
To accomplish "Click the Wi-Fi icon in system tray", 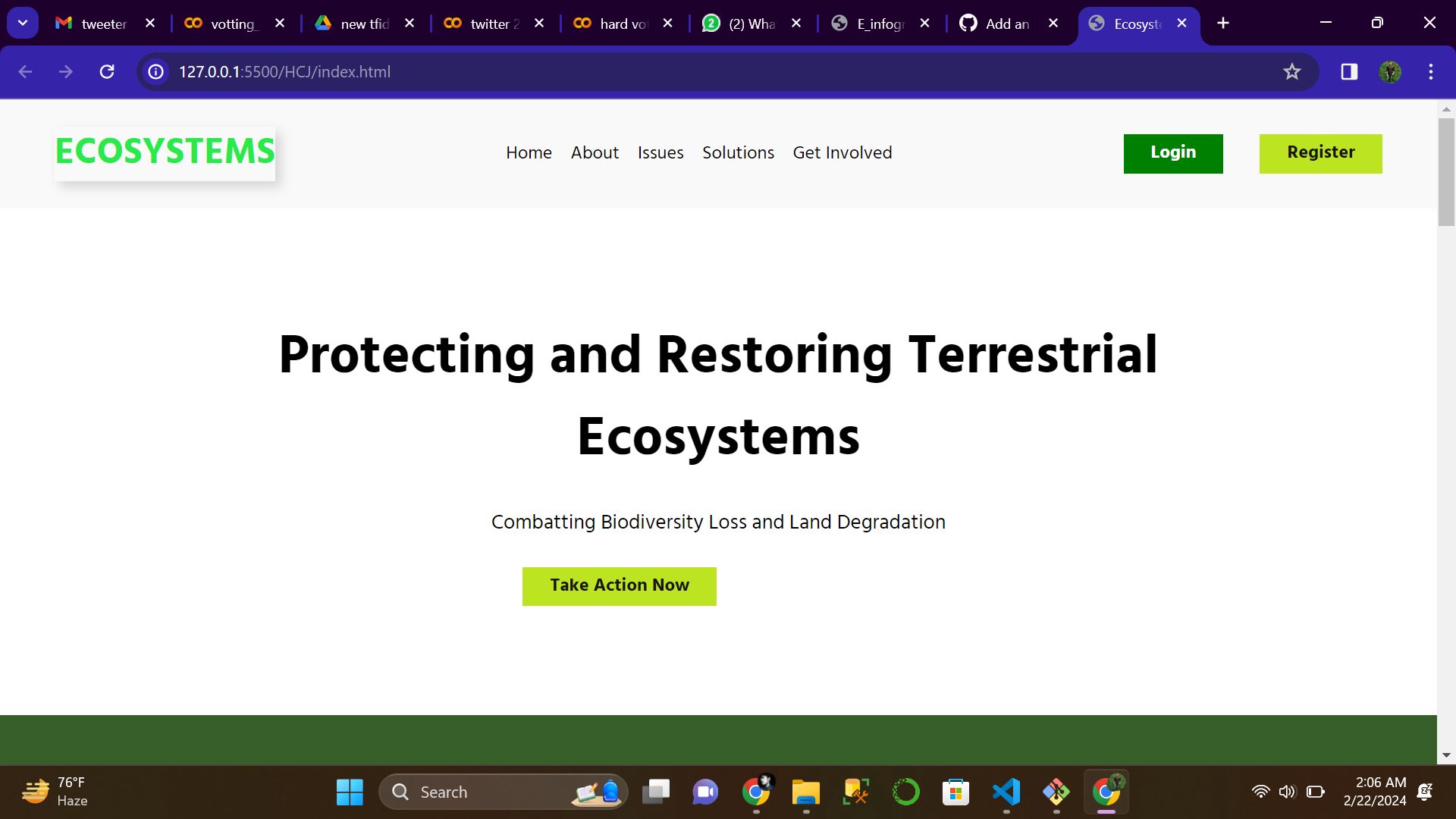I will [1261, 791].
